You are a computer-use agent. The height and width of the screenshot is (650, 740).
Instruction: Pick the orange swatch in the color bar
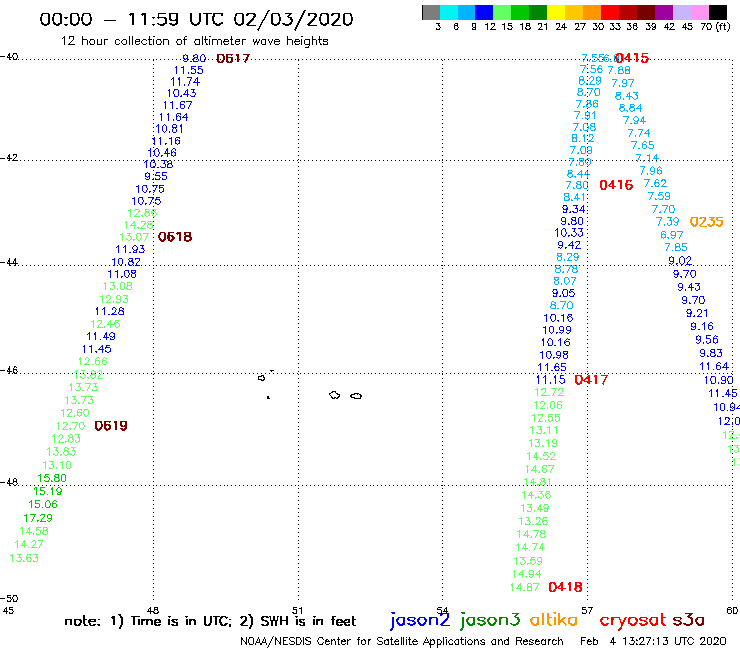click(592, 12)
